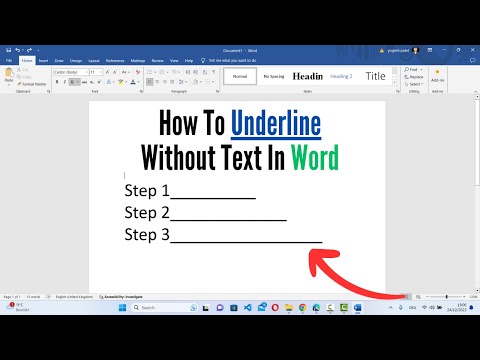The image size is (480, 360).
Task: Apply the Normal style
Action: click(240, 76)
